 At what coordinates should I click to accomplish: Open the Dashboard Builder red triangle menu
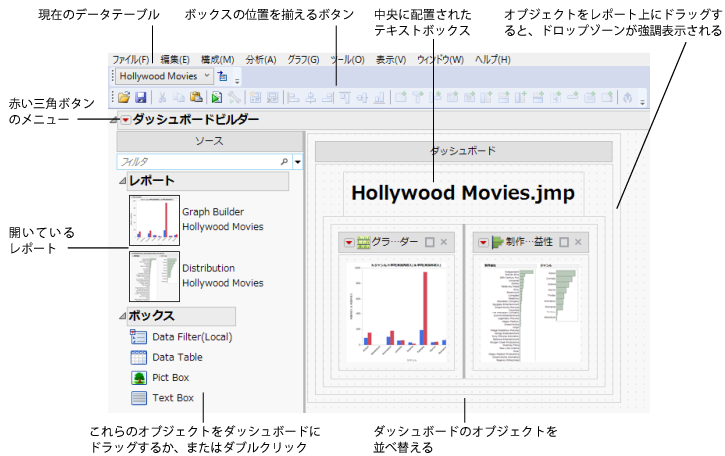point(124,120)
